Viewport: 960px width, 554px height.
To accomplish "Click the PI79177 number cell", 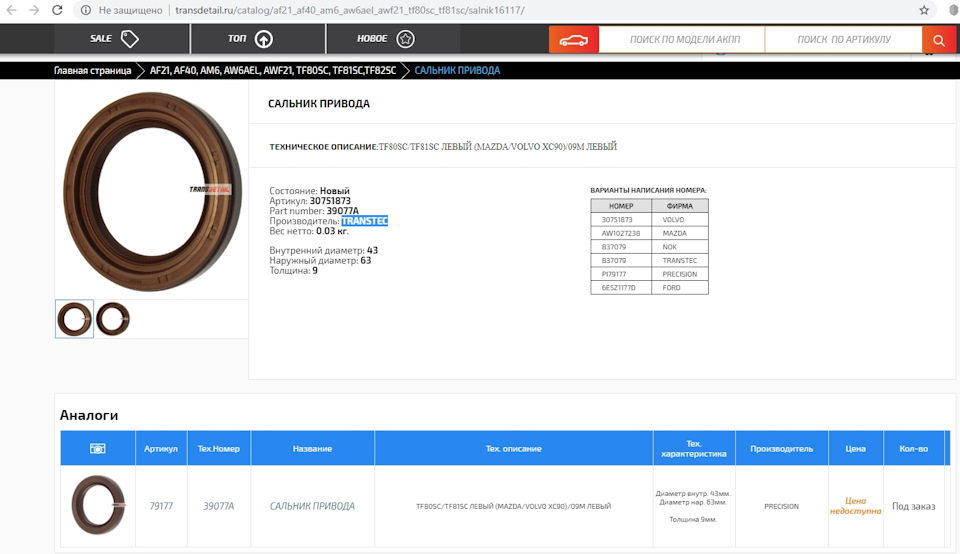I will (621, 274).
